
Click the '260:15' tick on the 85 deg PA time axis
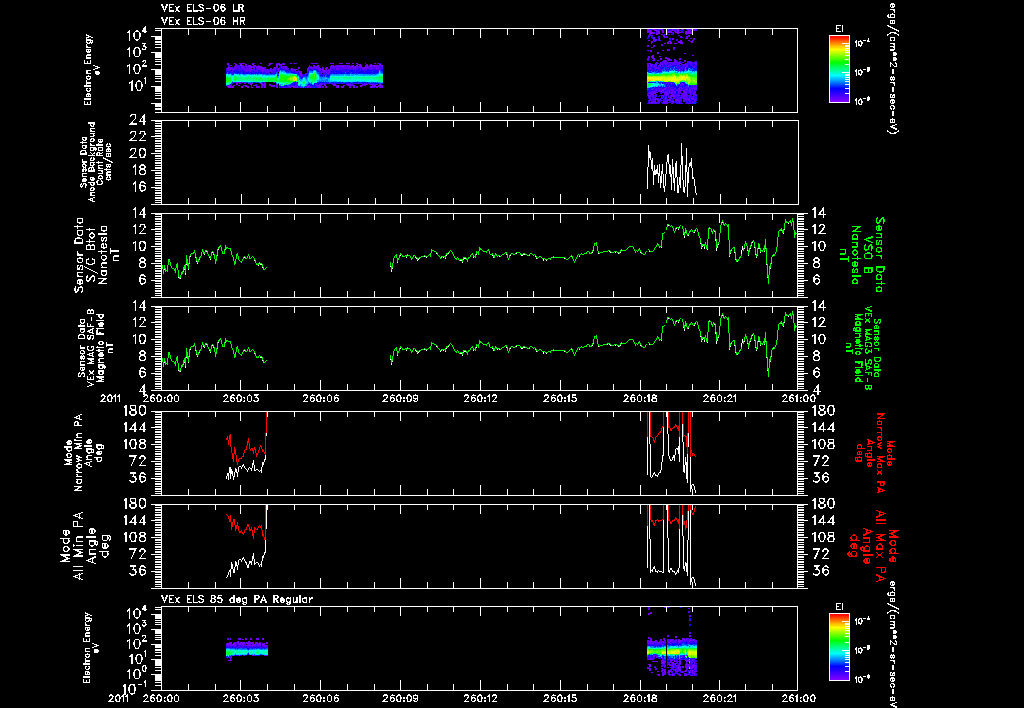[x=561, y=698]
